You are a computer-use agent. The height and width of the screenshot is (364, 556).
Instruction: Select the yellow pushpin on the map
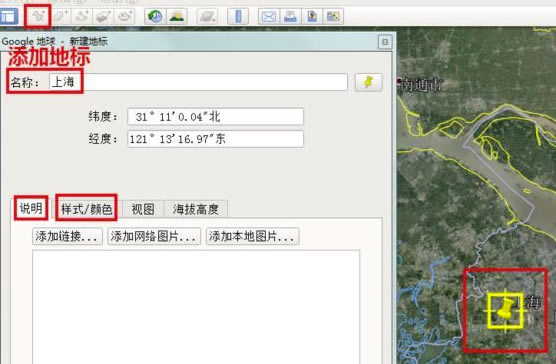click(x=505, y=309)
